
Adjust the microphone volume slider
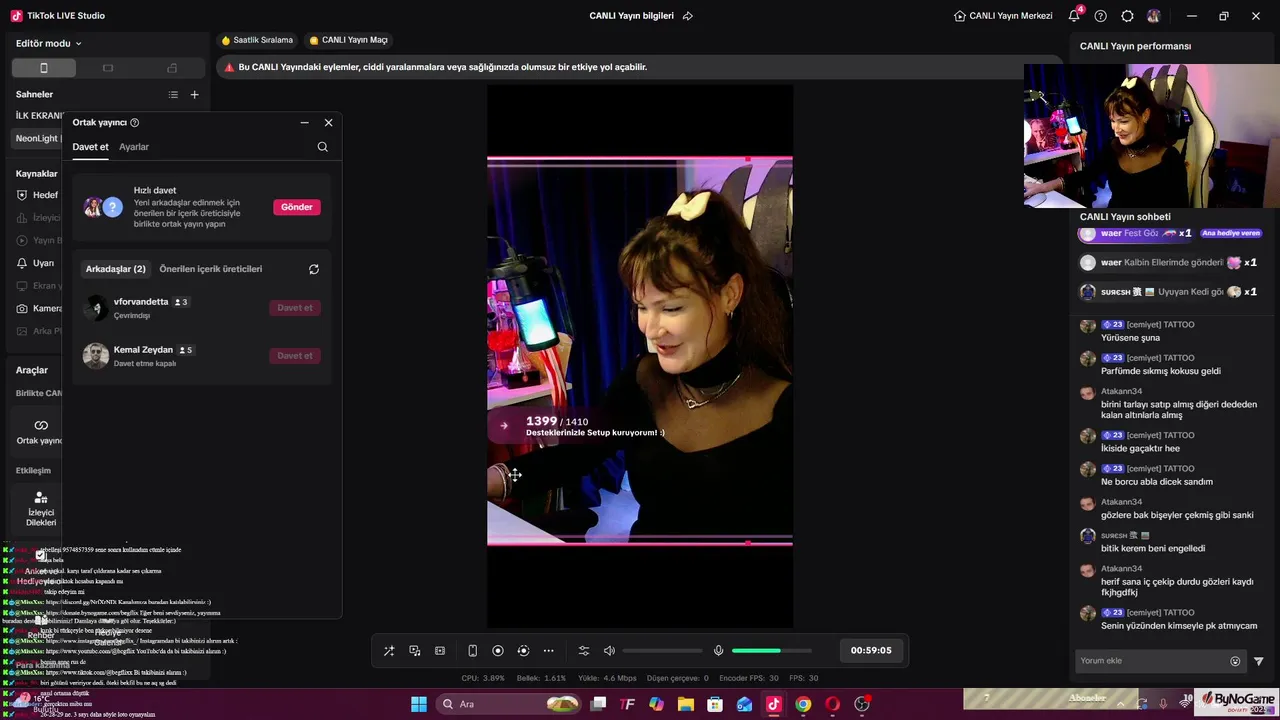[x=770, y=651]
